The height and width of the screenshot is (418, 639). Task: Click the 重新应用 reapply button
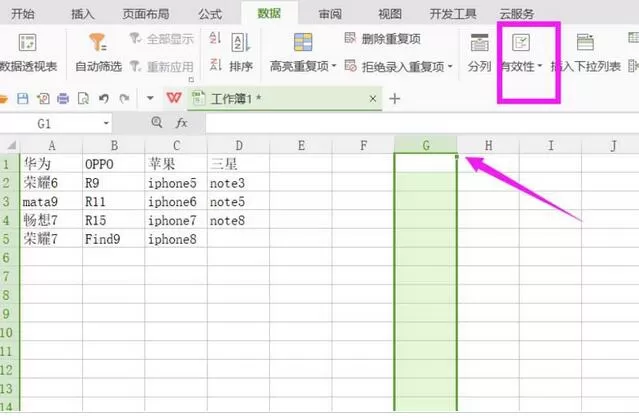pyautogui.click(x=162, y=66)
